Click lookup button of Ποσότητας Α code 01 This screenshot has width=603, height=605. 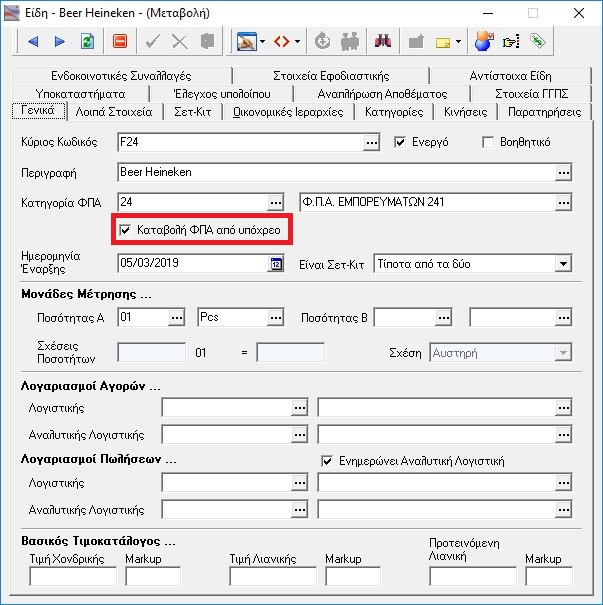[x=177, y=318]
